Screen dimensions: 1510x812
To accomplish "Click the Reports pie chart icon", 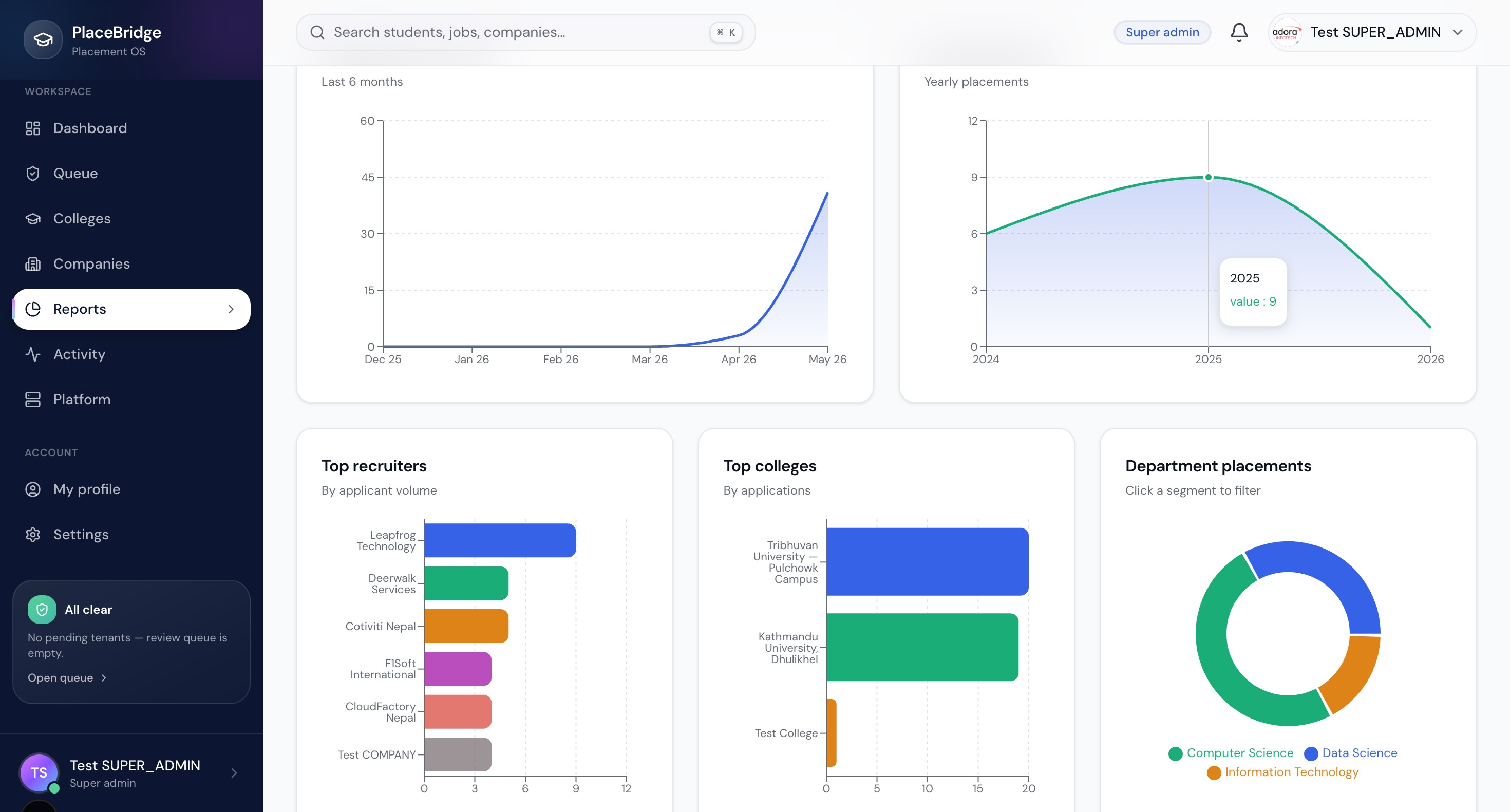I will click(33, 309).
